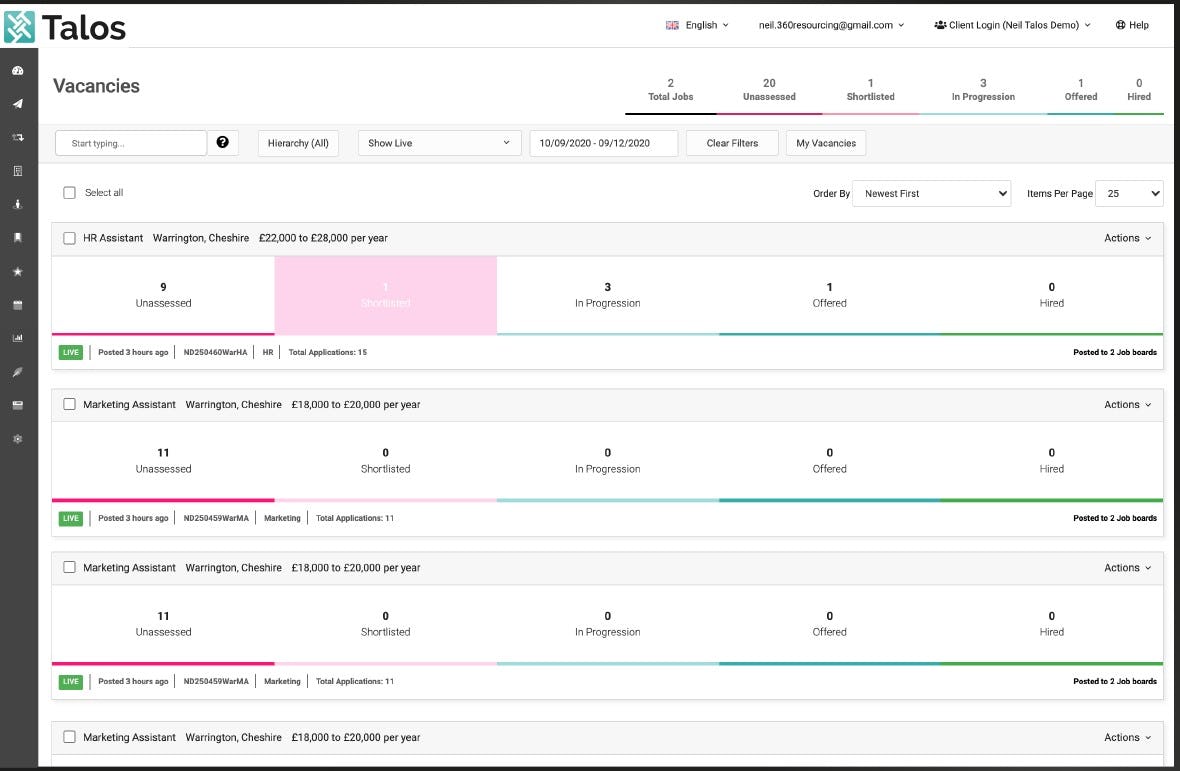Select the star favorites icon in sidebar
Viewport: 1180px width, 771px height.
coord(17,271)
